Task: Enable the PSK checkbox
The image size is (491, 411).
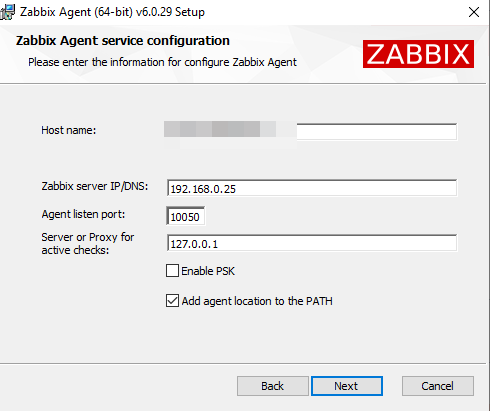Action: (x=172, y=271)
